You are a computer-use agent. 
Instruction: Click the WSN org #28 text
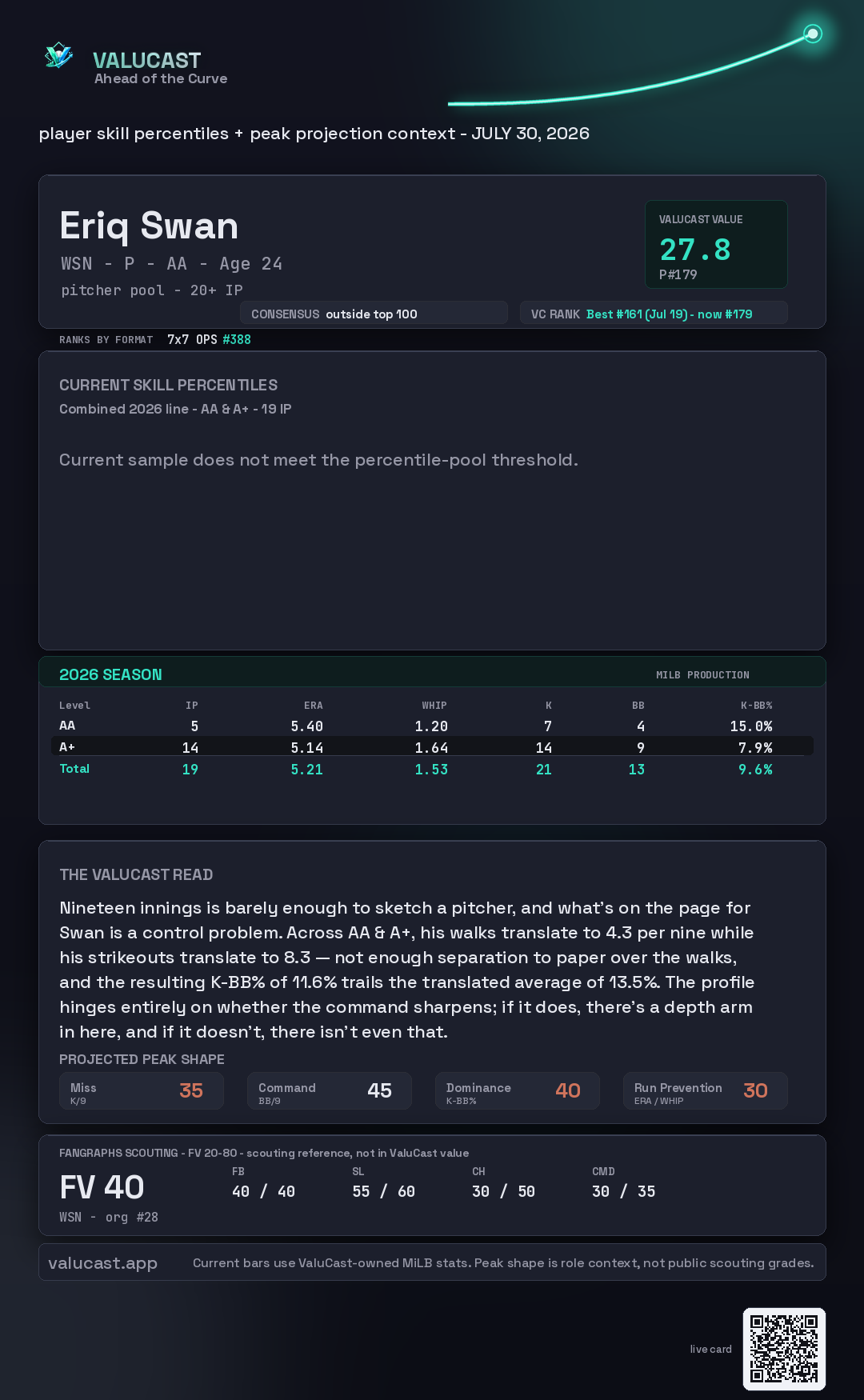[109, 1217]
